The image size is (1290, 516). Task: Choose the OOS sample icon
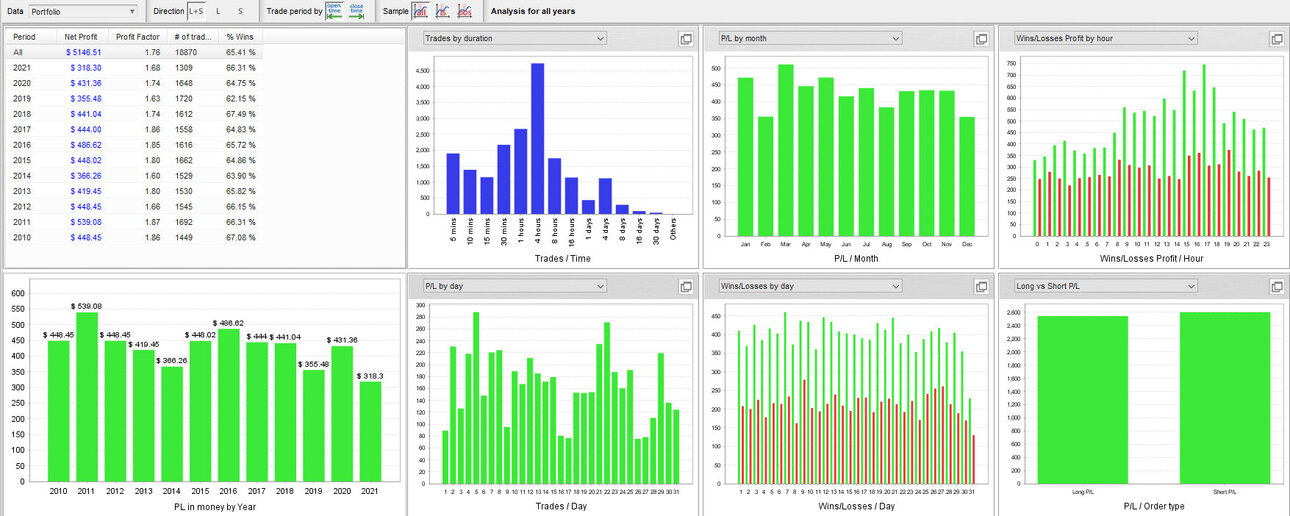[464, 11]
